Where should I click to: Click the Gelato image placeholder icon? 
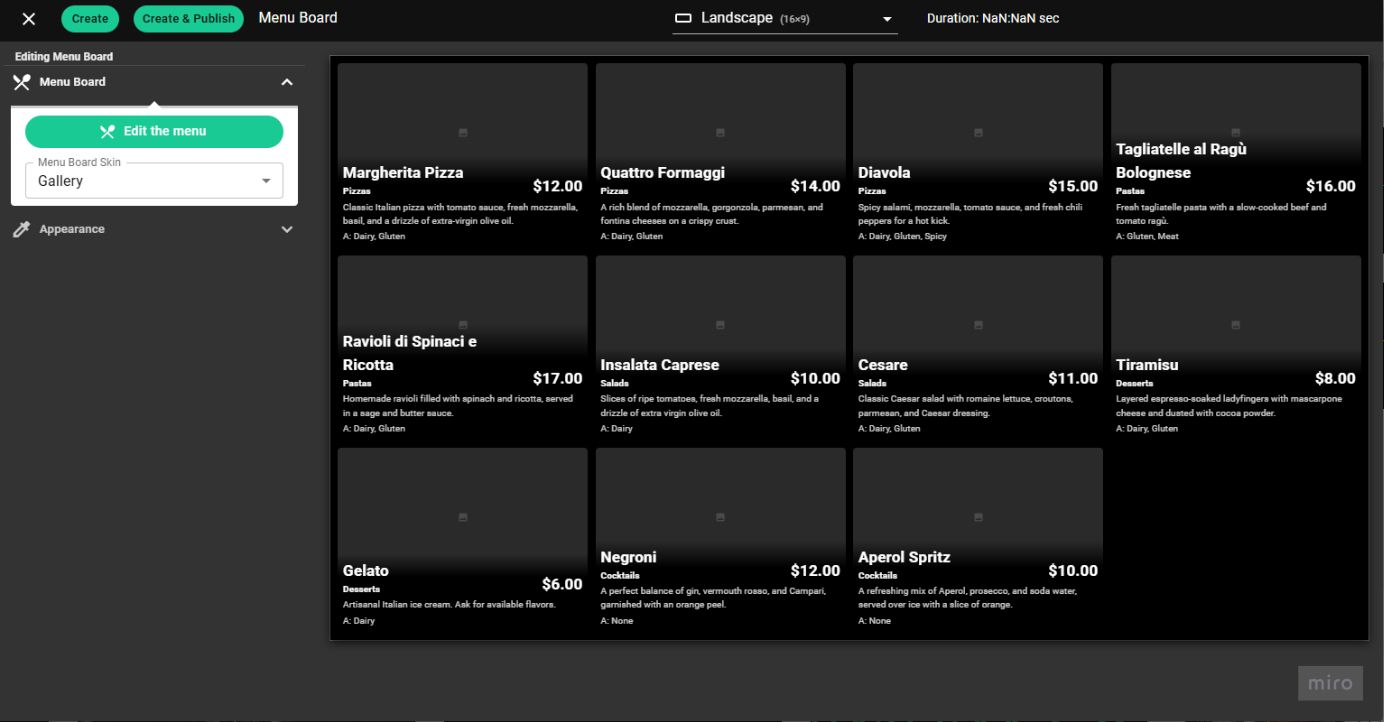pyautogui.click(x=463, y=517)
